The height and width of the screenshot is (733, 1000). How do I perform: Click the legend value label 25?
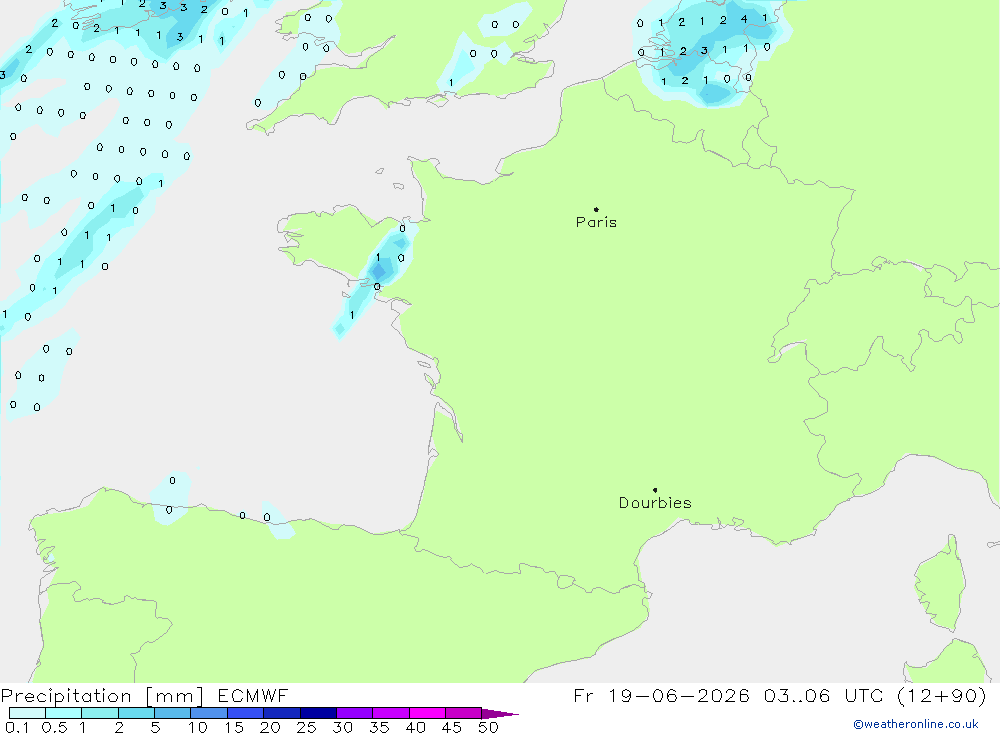[x=306, y=727]
